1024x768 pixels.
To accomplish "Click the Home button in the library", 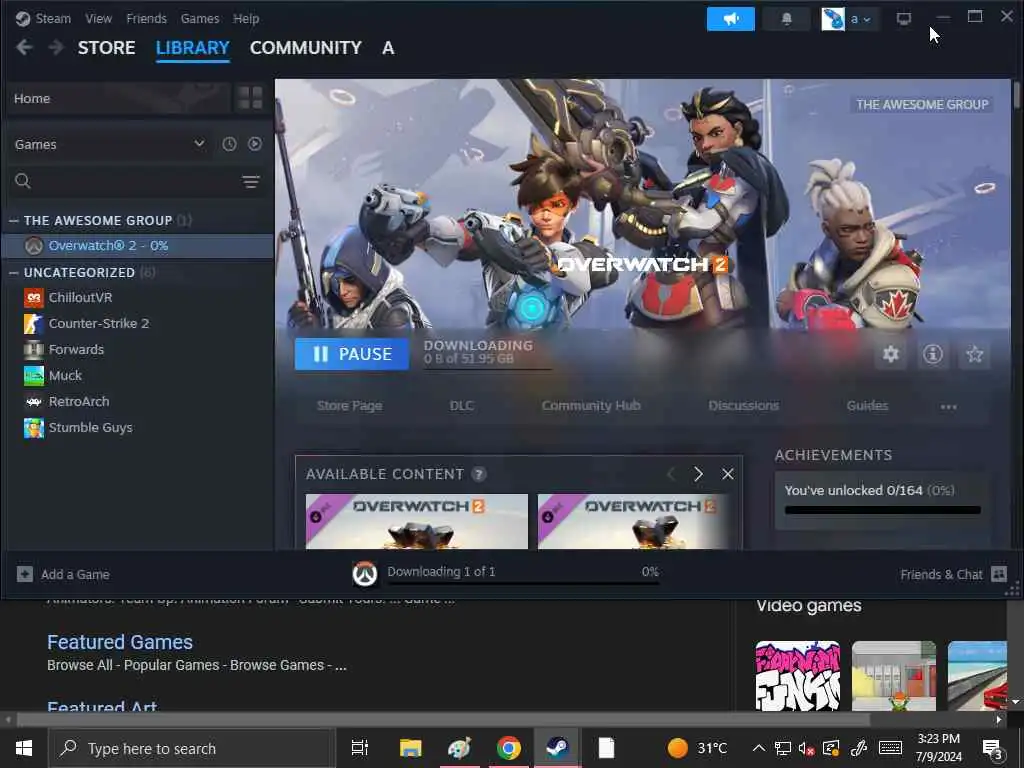I will pyautogui.click(x=118, y=98).
